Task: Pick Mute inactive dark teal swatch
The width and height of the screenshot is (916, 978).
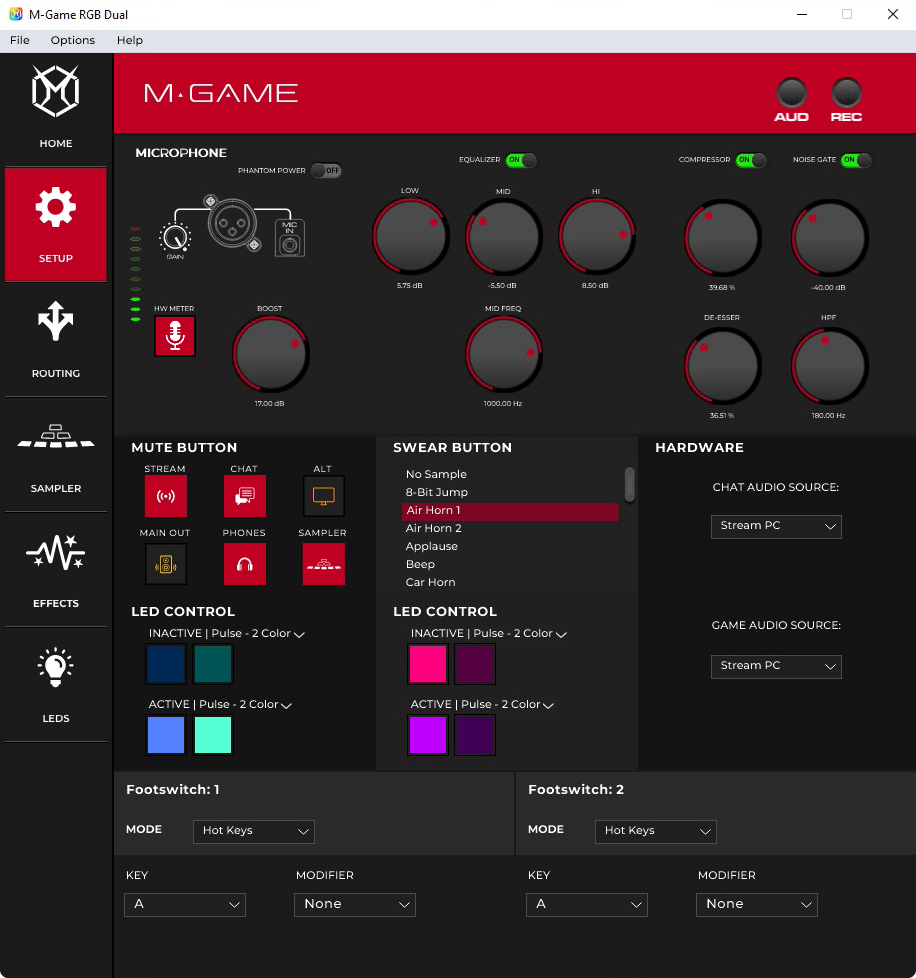Action: [213, 664]
